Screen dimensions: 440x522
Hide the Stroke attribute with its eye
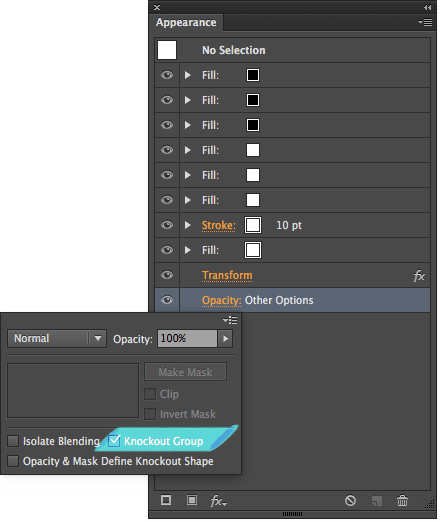pos(167,225)
